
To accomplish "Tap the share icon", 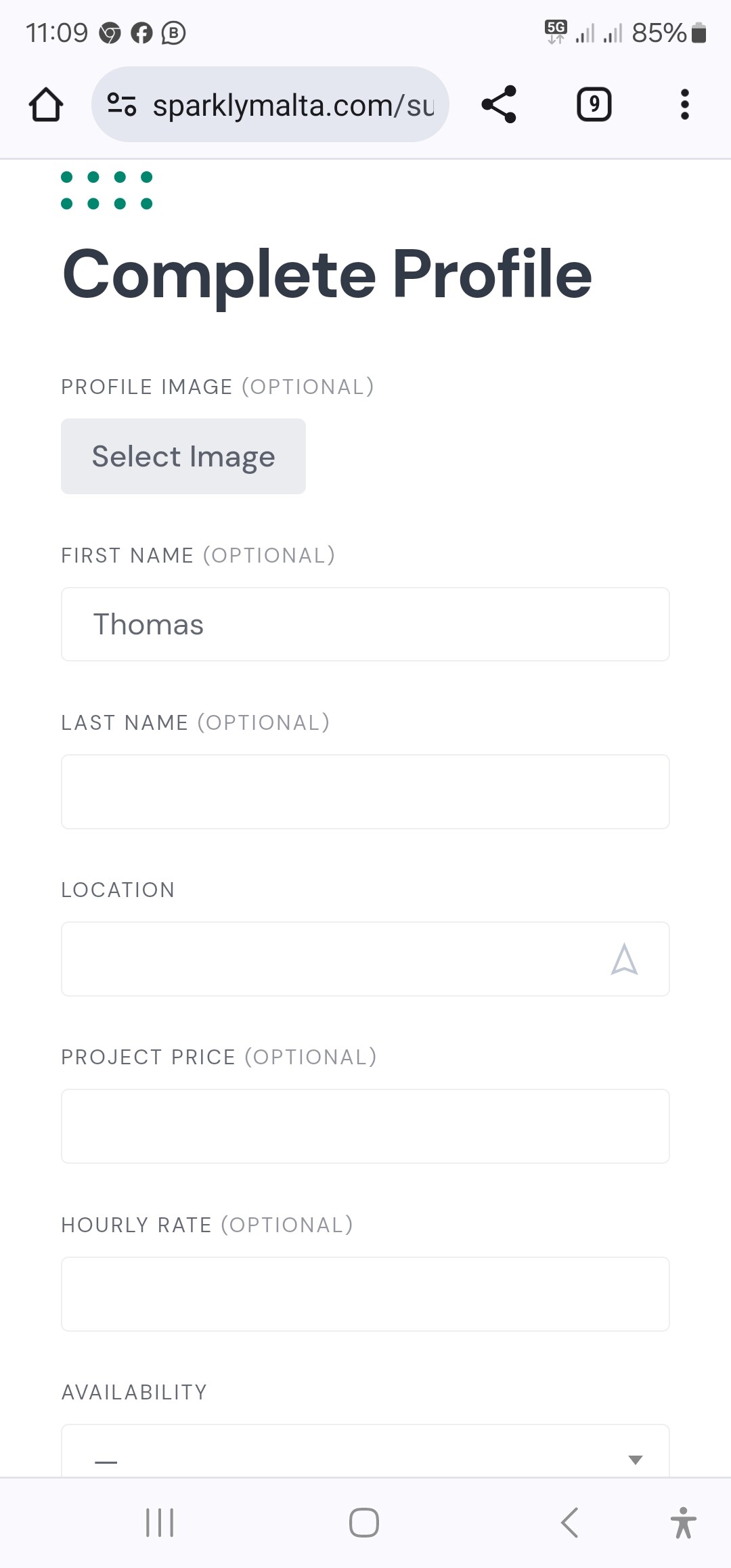I will point(499,105).
